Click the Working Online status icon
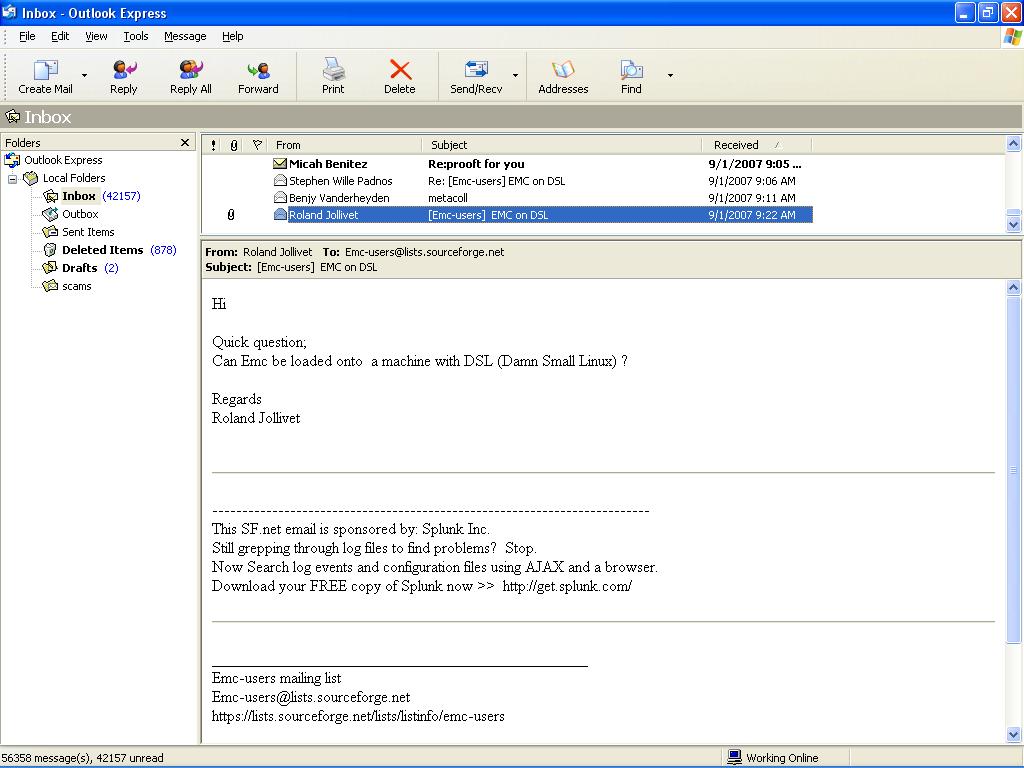 pos(735,758)
